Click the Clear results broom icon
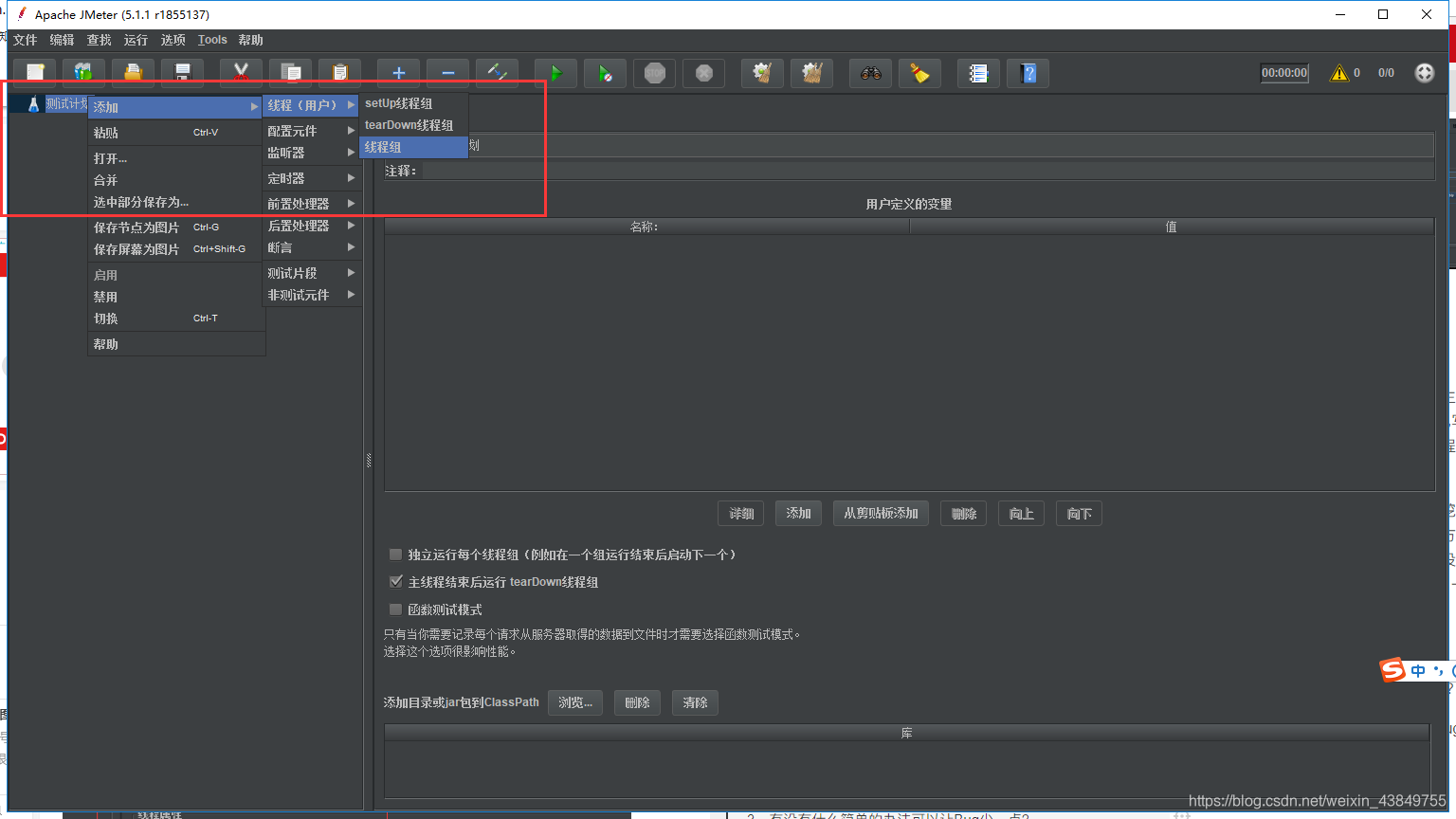This screenshot has width=1456, height=819. 762,73
